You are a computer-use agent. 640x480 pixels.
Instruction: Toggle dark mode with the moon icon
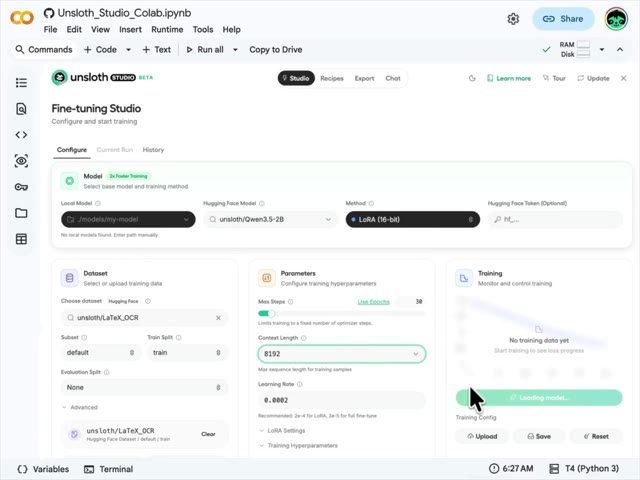(472, 78)
